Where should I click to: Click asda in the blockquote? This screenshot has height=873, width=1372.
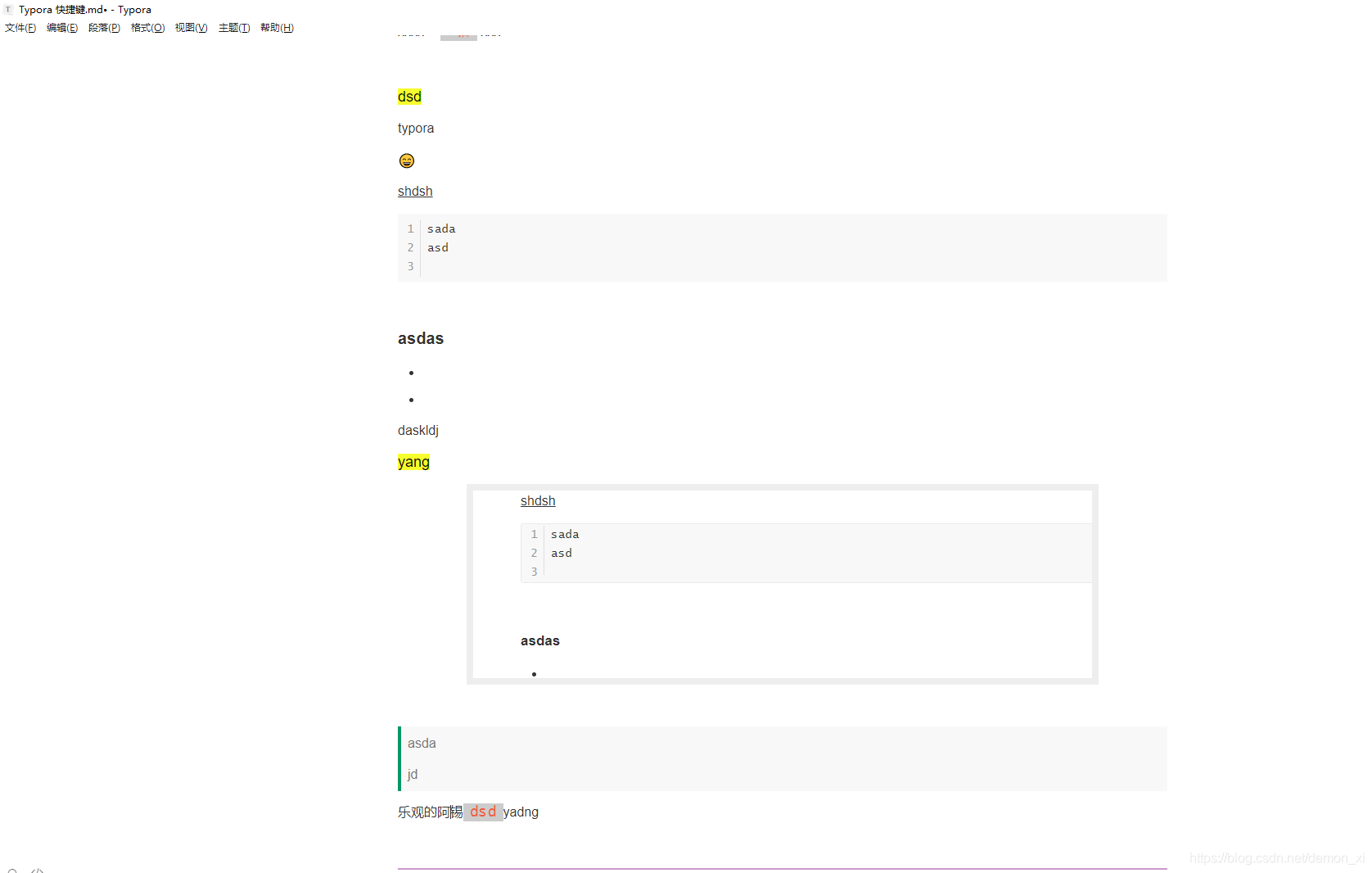(422, 743)
